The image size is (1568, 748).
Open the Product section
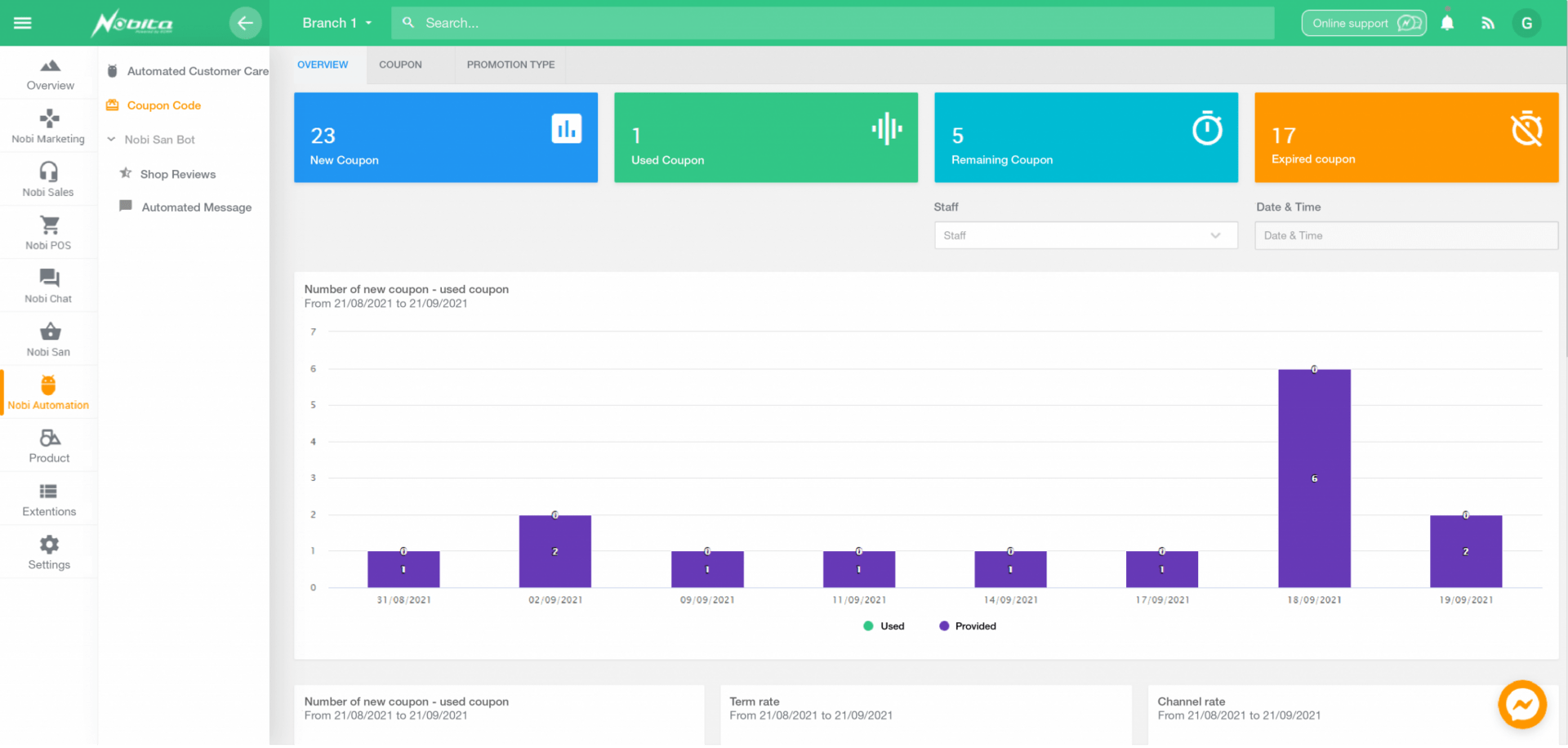[47, 445]
